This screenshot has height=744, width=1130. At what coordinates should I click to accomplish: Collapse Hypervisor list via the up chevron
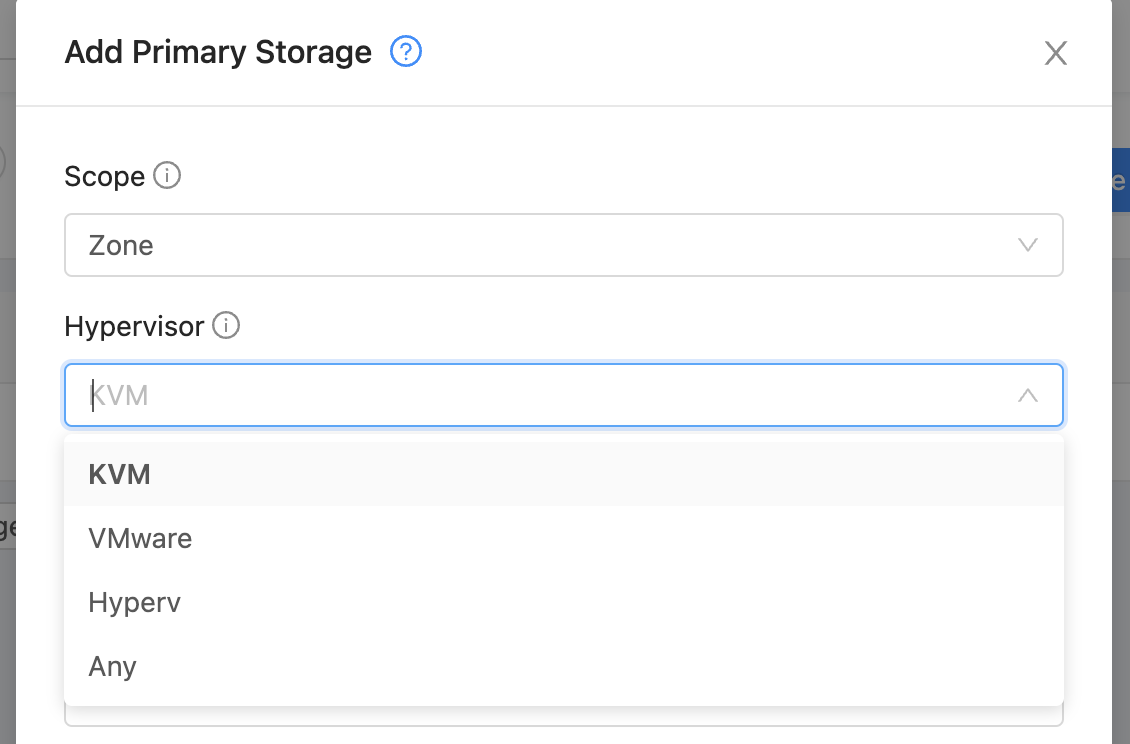(1028, 395)
